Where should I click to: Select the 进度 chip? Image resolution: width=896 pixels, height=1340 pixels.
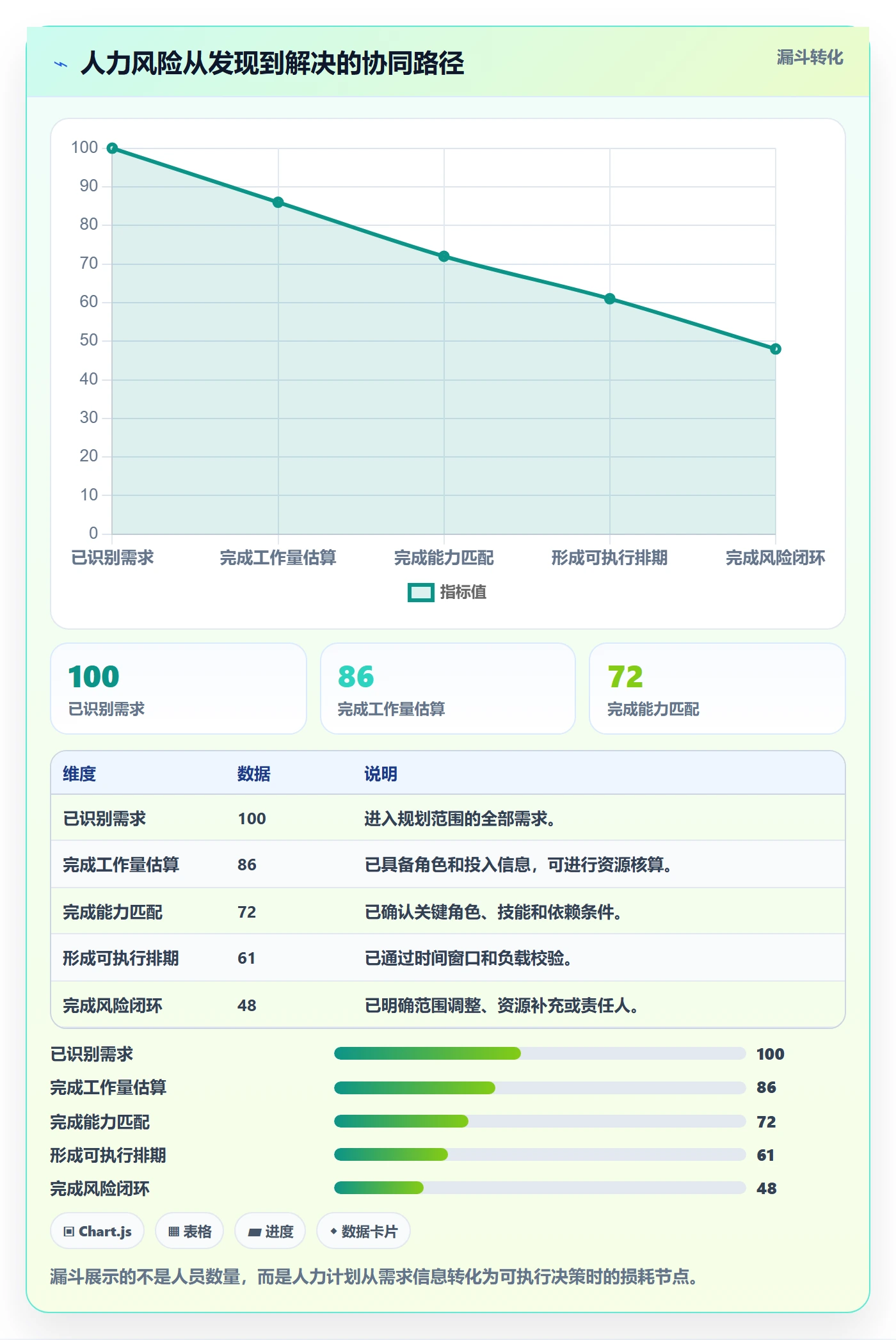[270, 1231]
